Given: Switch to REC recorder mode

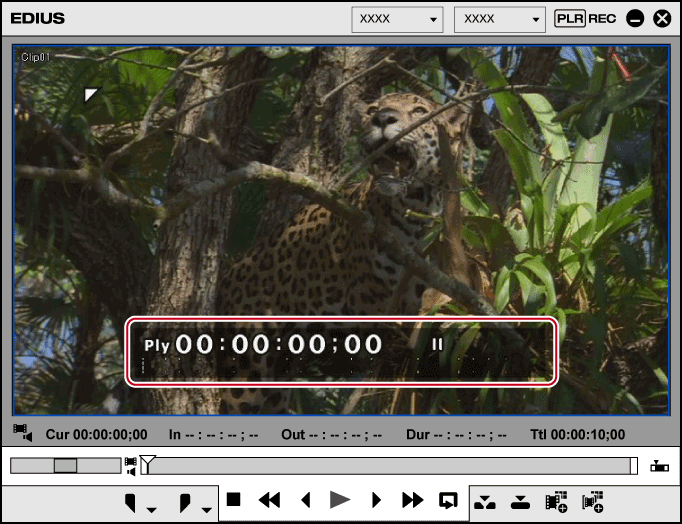Looking at the screenshot, I should point(602,19).
